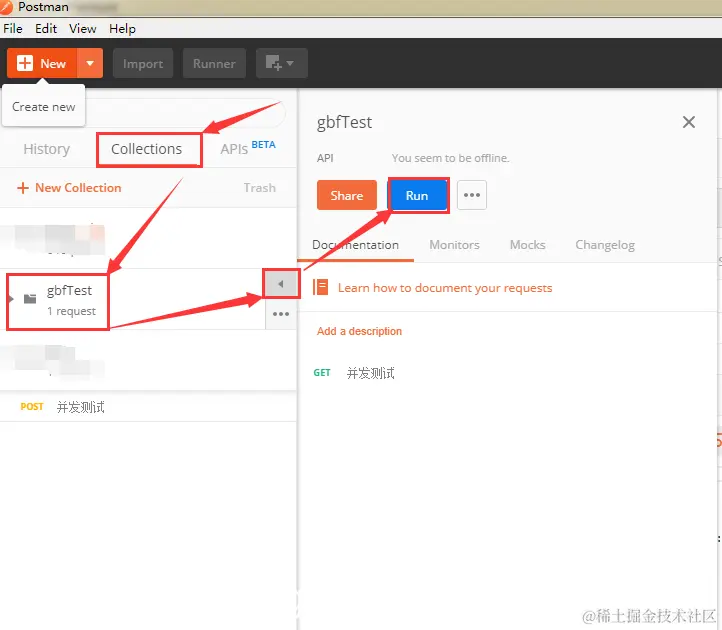722x630 pixels.
Task: Open the Help menu
Action: point(122,29)
